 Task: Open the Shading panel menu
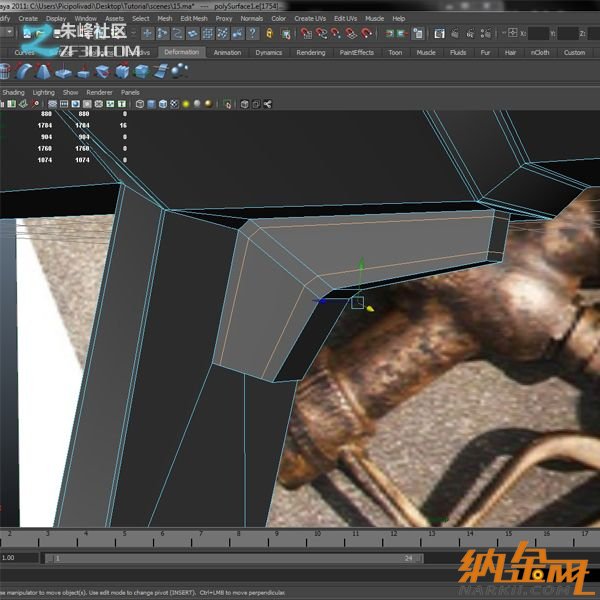point(13,92)
